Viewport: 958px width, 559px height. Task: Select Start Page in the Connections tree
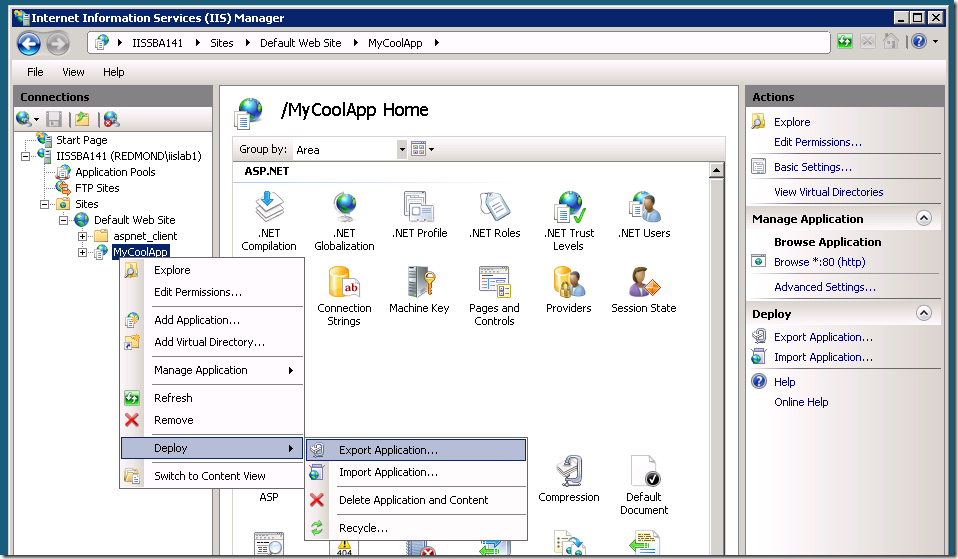[x=81, y=140]
